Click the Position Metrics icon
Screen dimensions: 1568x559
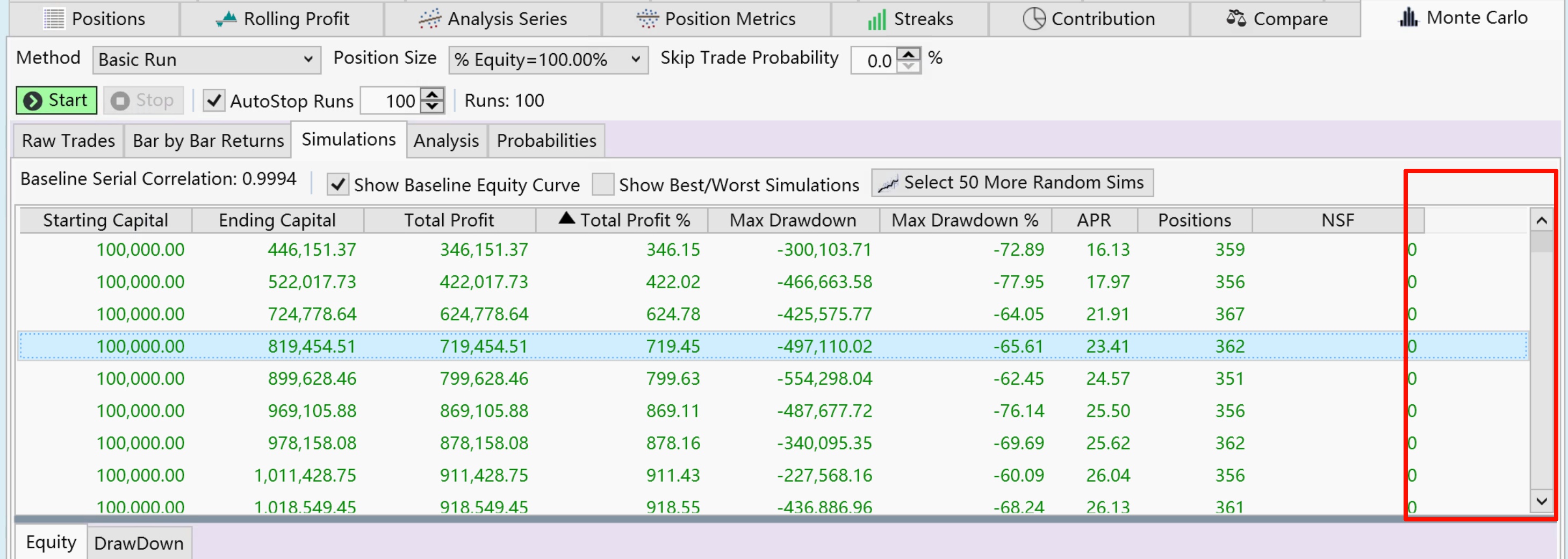647,19
